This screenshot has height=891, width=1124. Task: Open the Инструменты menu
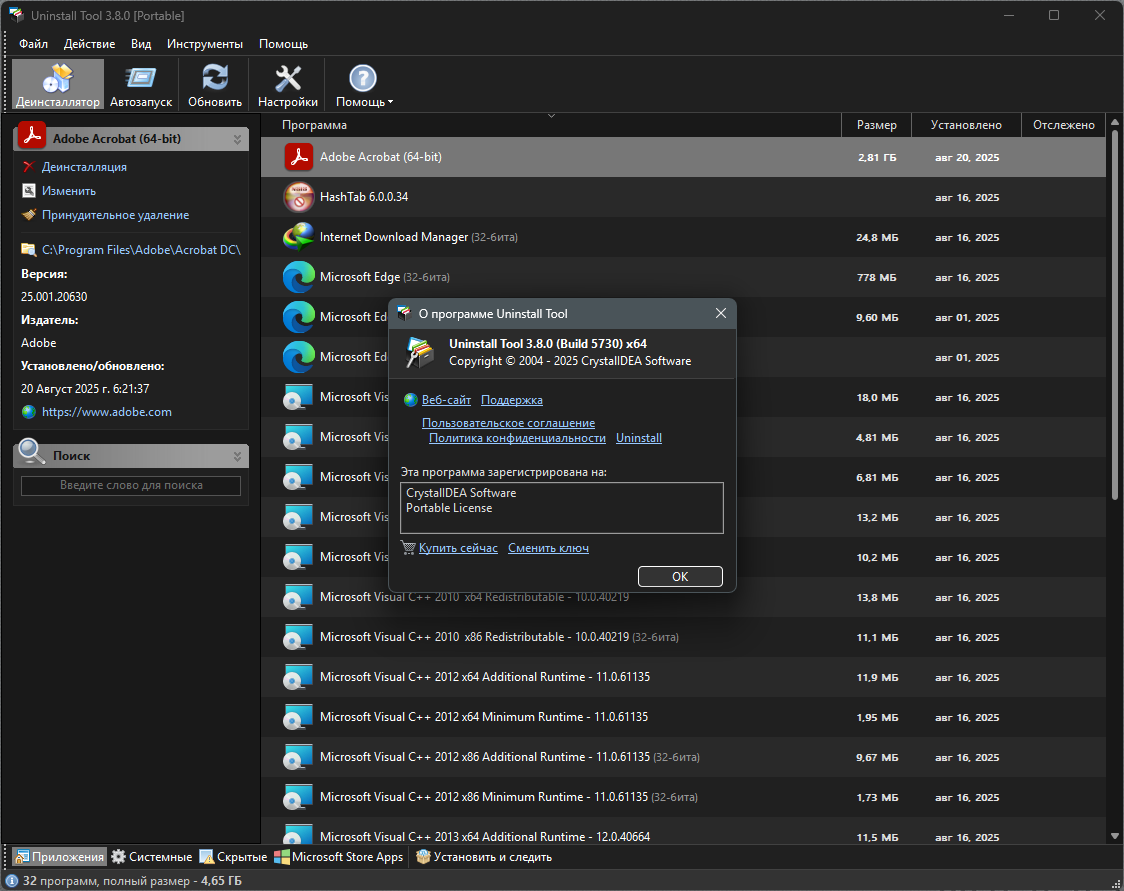(204, 44)
